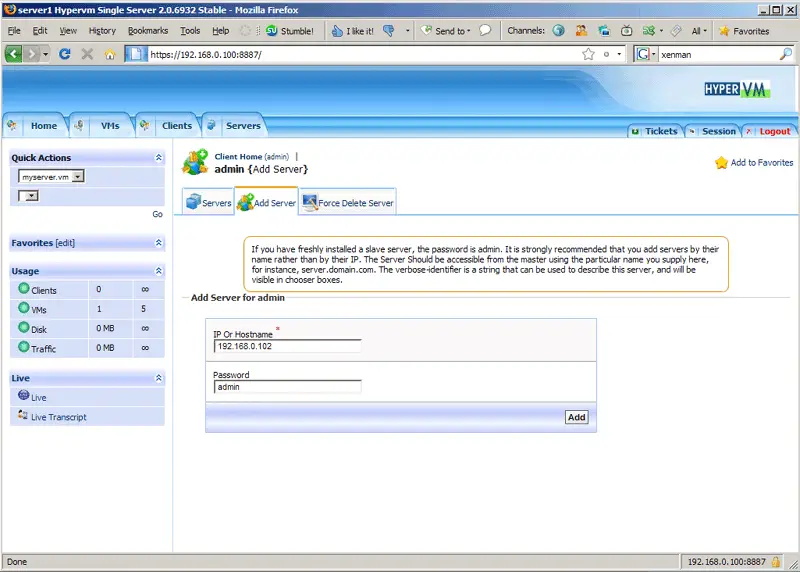This screenshot has height=572, width=800.
Task: Open the Session link
Action: pyautogui.click(x=718, y=131)
